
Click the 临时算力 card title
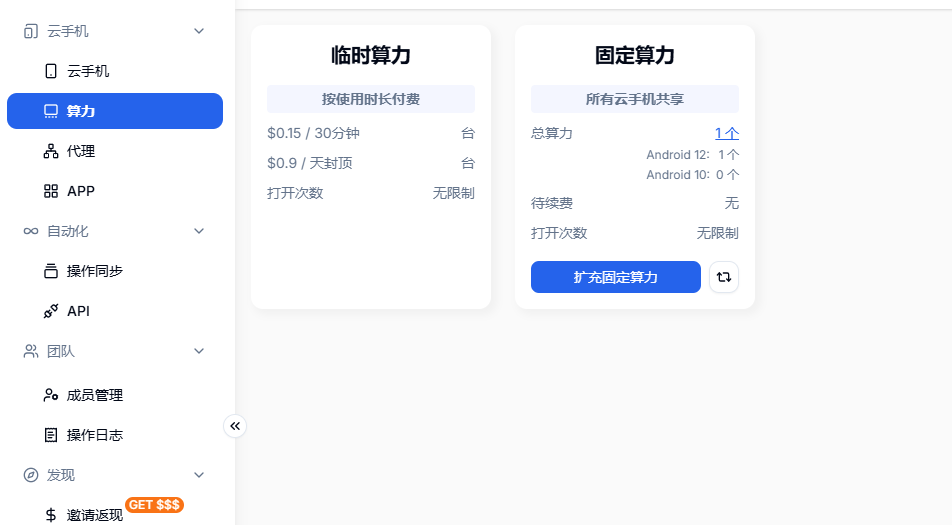tap(371, 55)
